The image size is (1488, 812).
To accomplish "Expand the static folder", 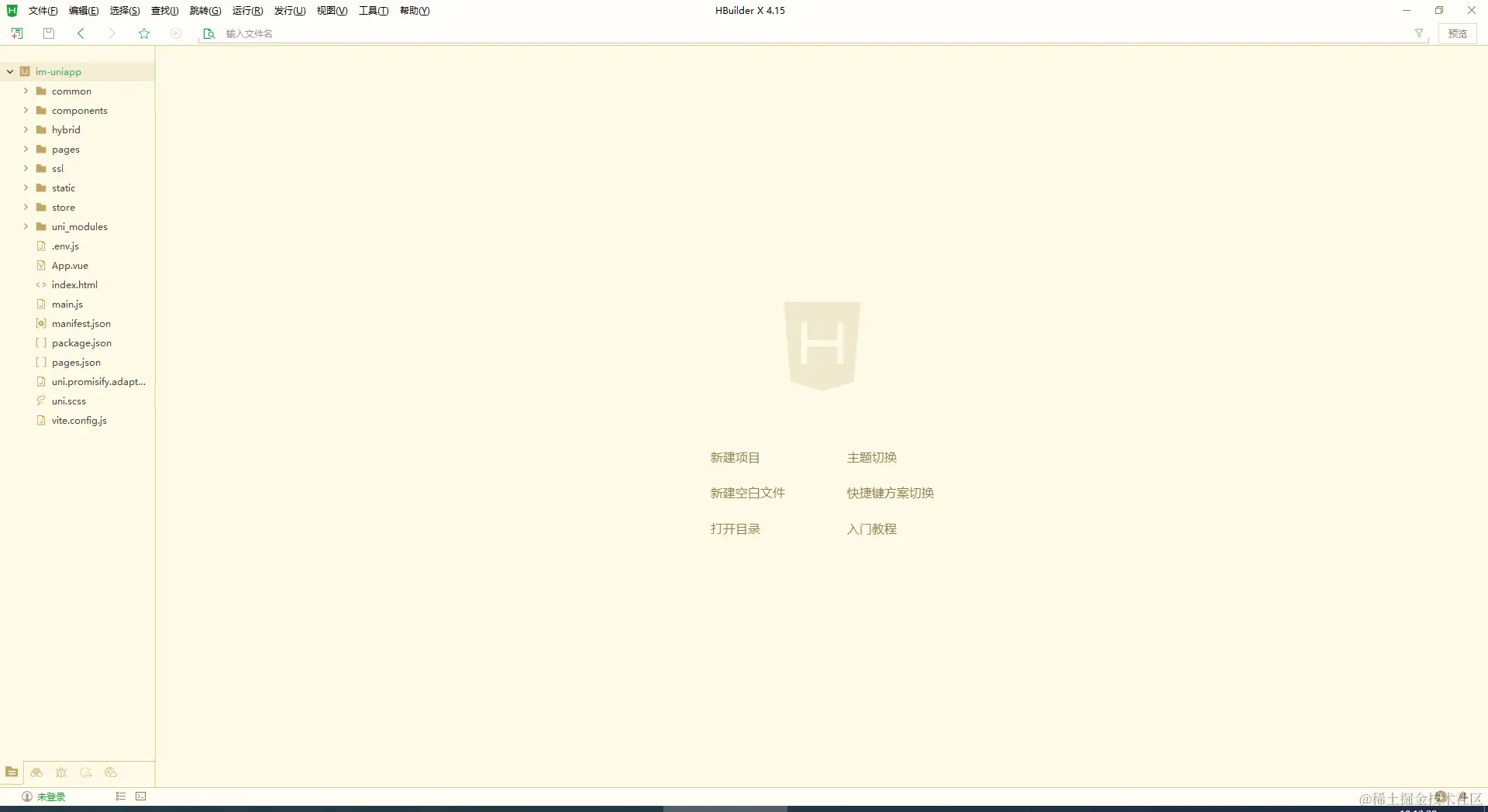I will (26, 188).
